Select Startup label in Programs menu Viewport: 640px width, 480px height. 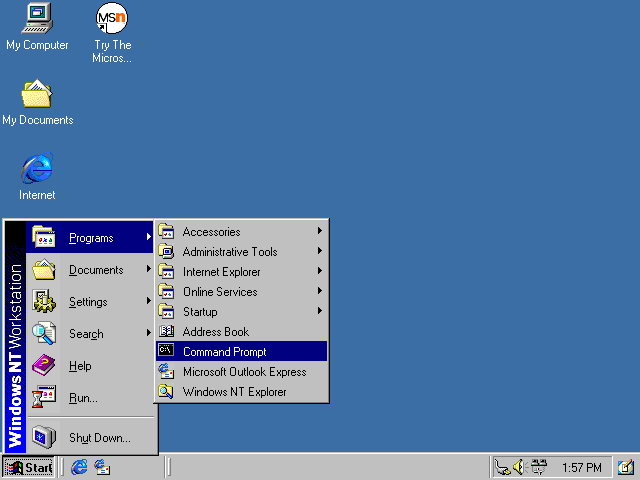(200, 312)
